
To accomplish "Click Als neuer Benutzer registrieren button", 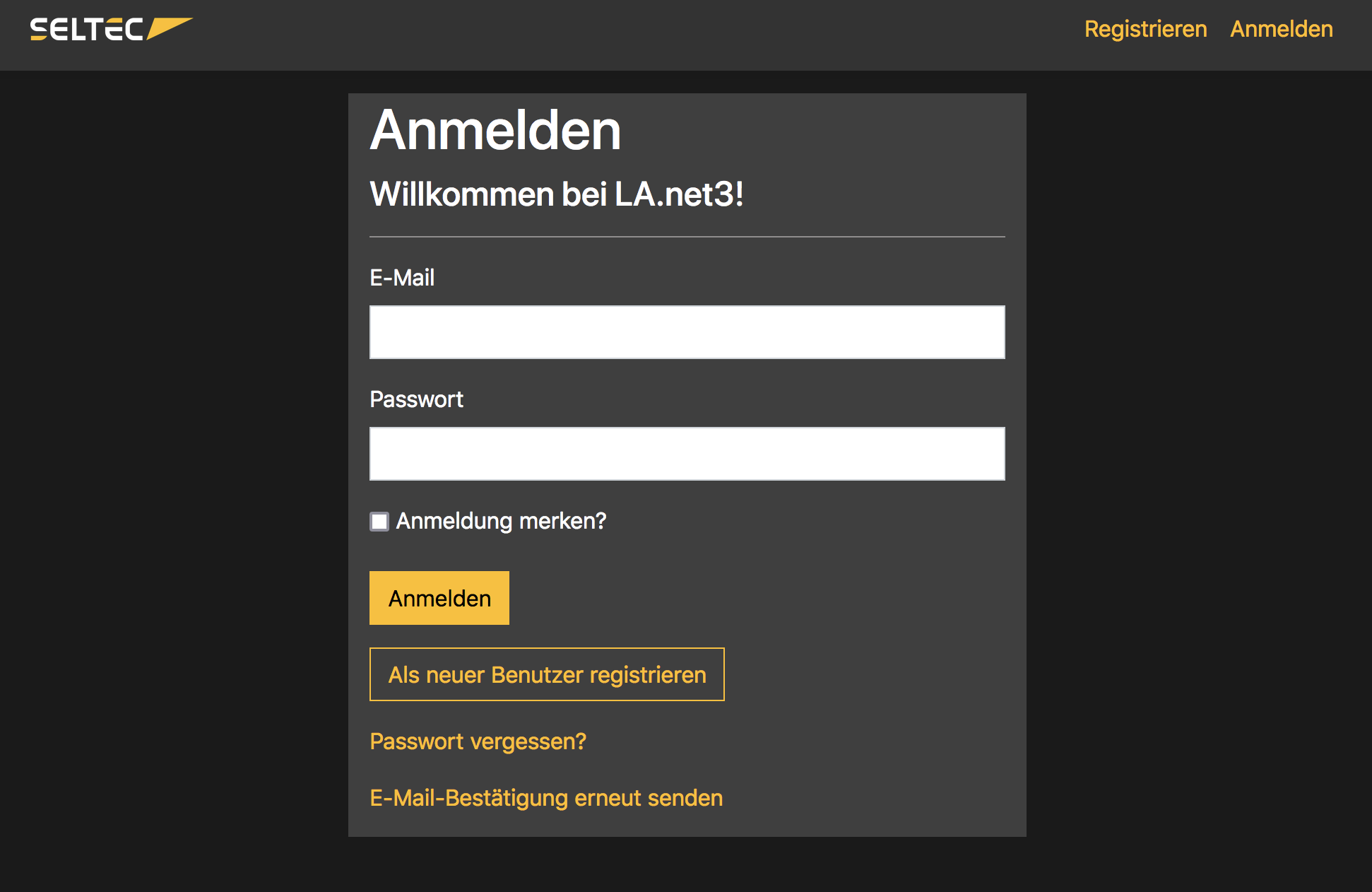I will coord(547,674).
